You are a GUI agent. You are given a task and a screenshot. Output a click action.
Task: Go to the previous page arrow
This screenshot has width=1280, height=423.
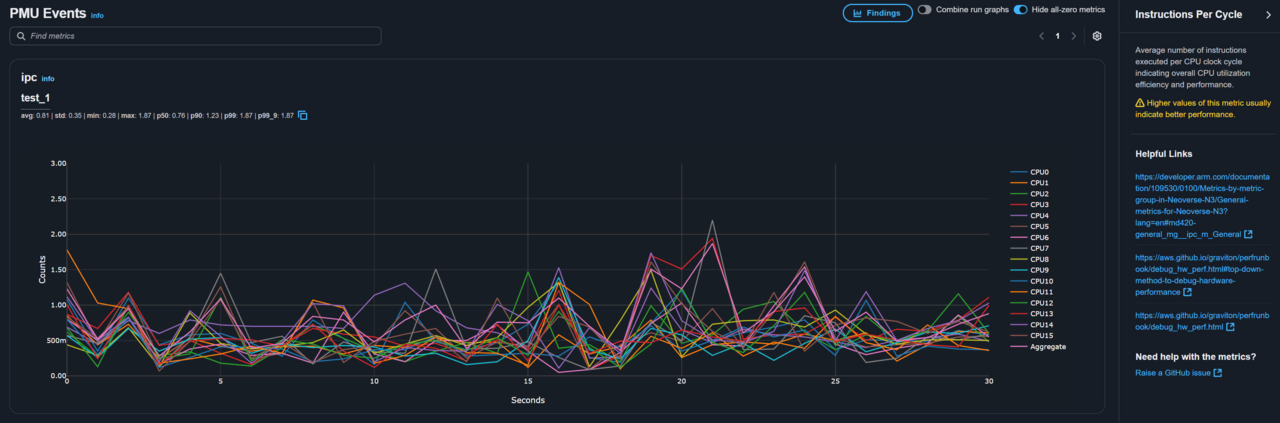(x=1041, y=36)
